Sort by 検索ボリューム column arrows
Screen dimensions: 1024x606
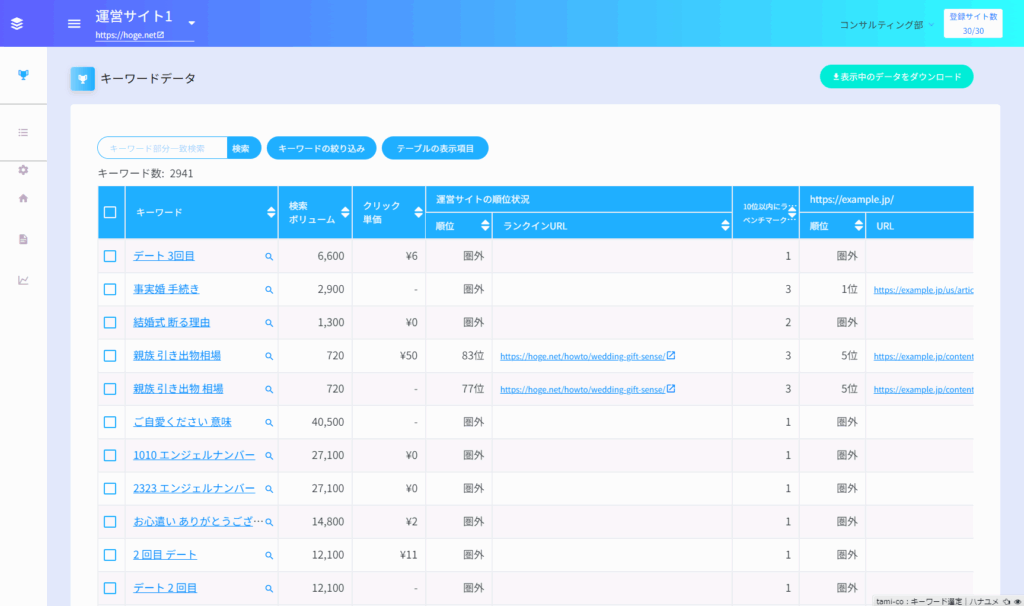click(x=345, y=212)
